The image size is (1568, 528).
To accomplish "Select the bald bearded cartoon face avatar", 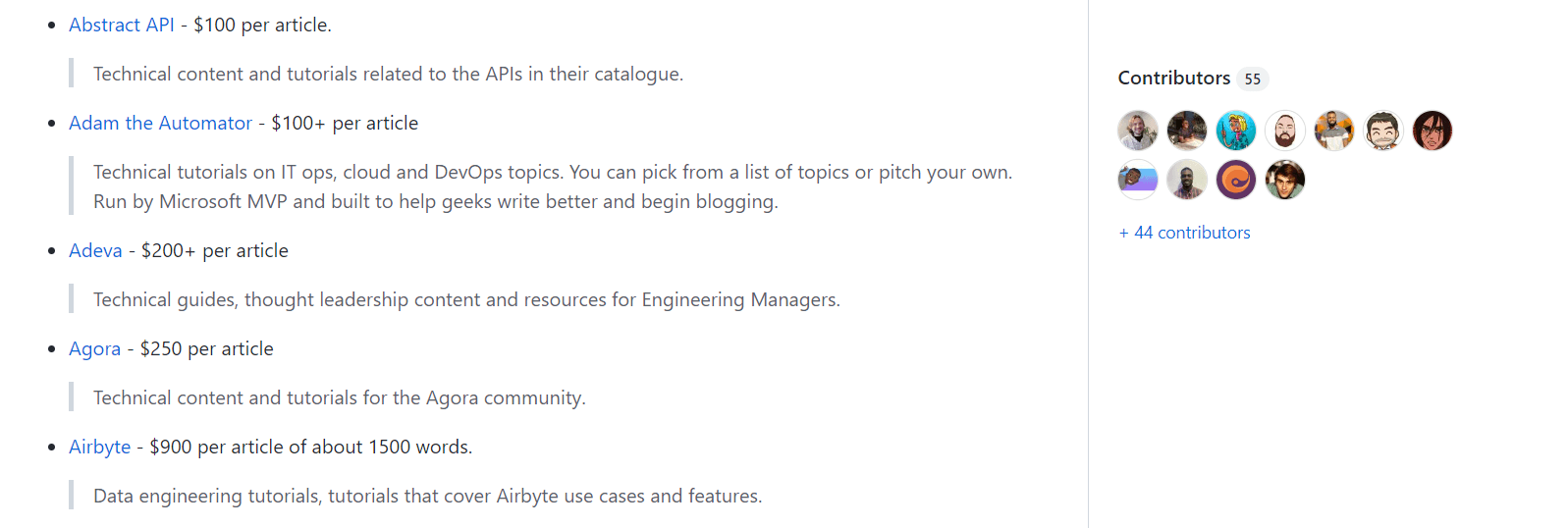I will (1285, 131).
